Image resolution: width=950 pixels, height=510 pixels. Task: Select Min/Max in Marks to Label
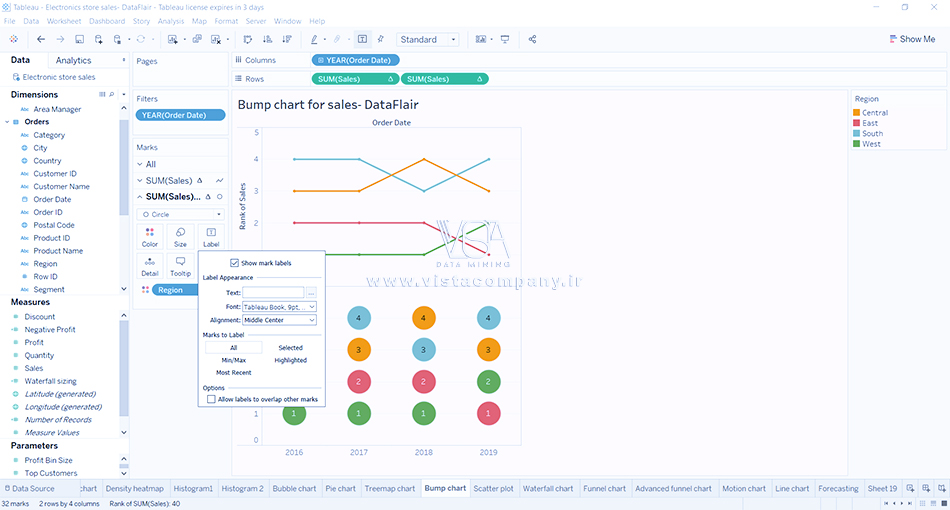pos(234,360)
